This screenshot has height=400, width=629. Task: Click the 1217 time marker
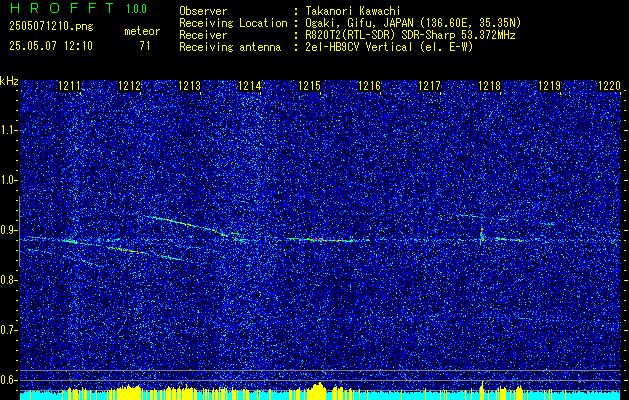pos(429,85)
